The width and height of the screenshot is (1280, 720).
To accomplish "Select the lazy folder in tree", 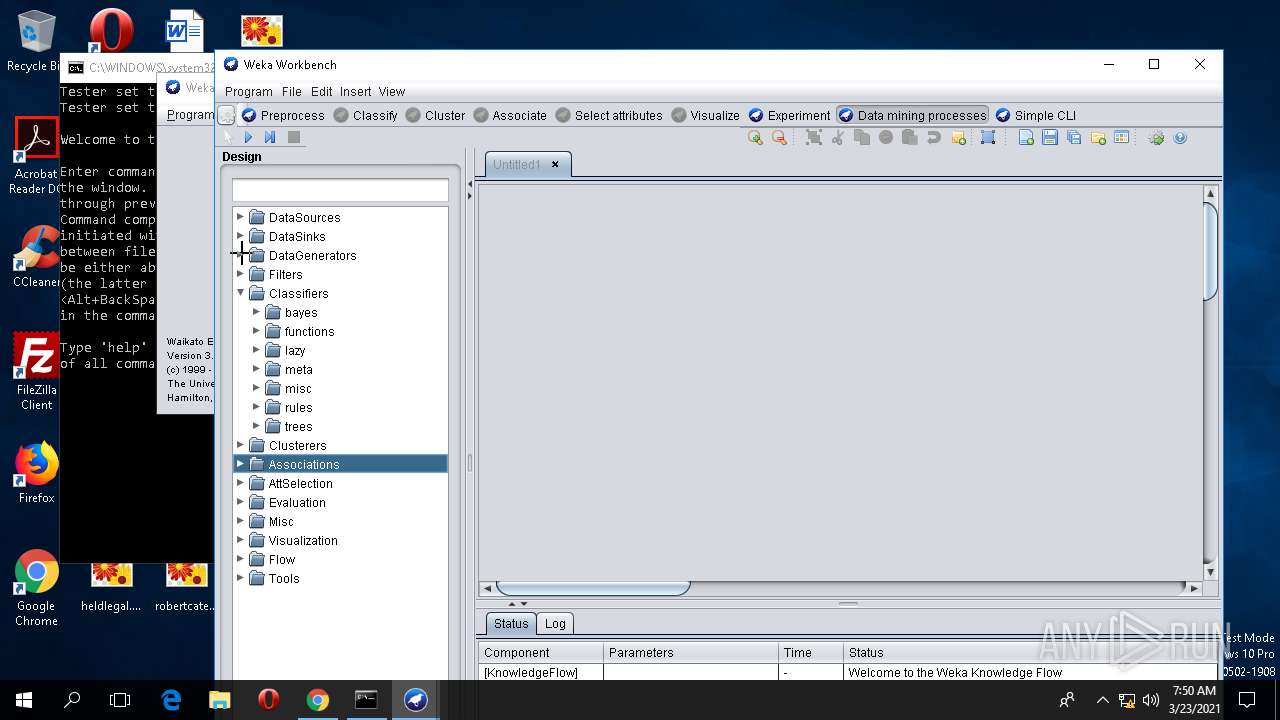I will point(294,350).
